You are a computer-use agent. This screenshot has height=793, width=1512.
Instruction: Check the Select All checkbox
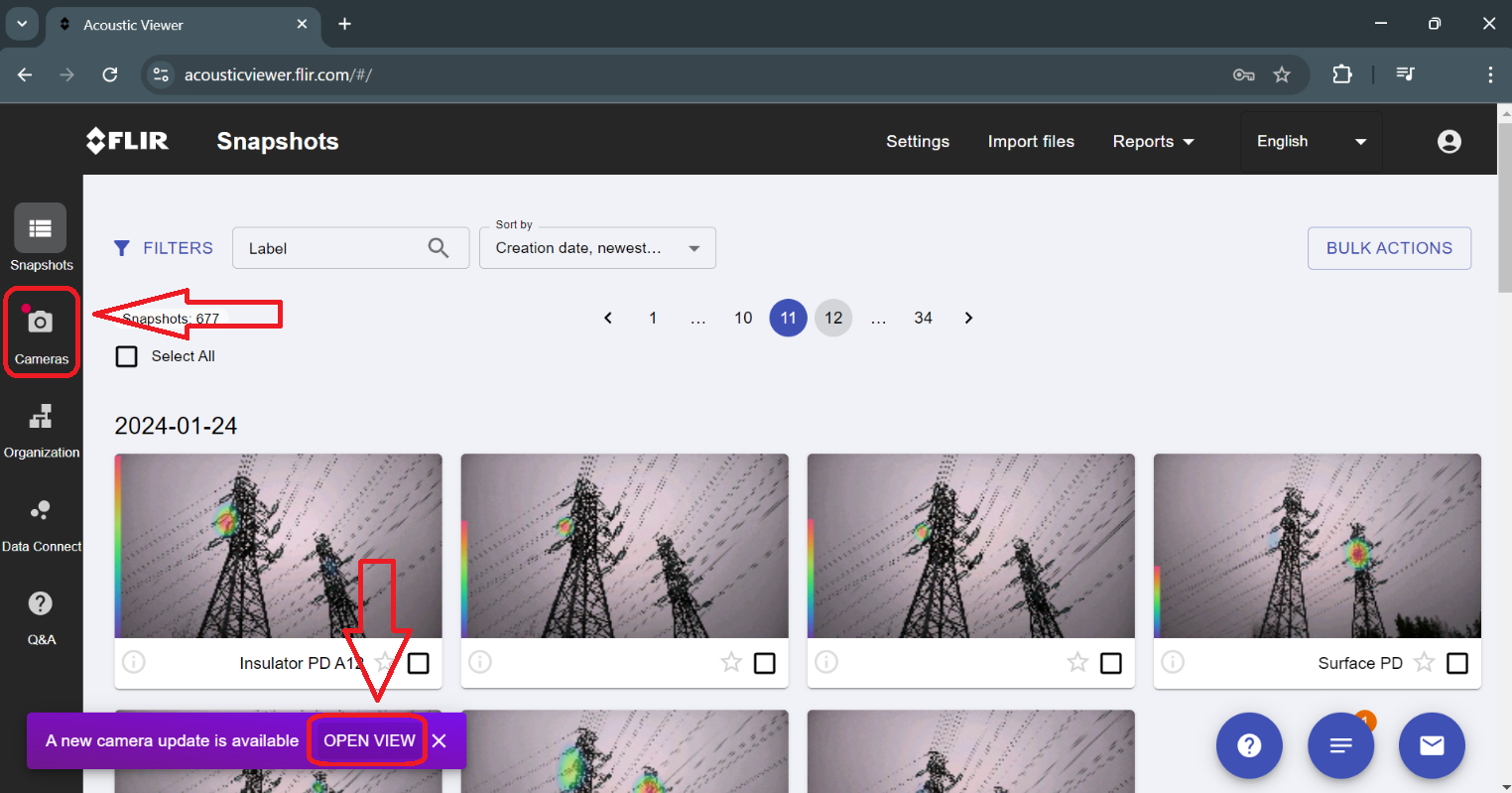click(x=127, y=356)
